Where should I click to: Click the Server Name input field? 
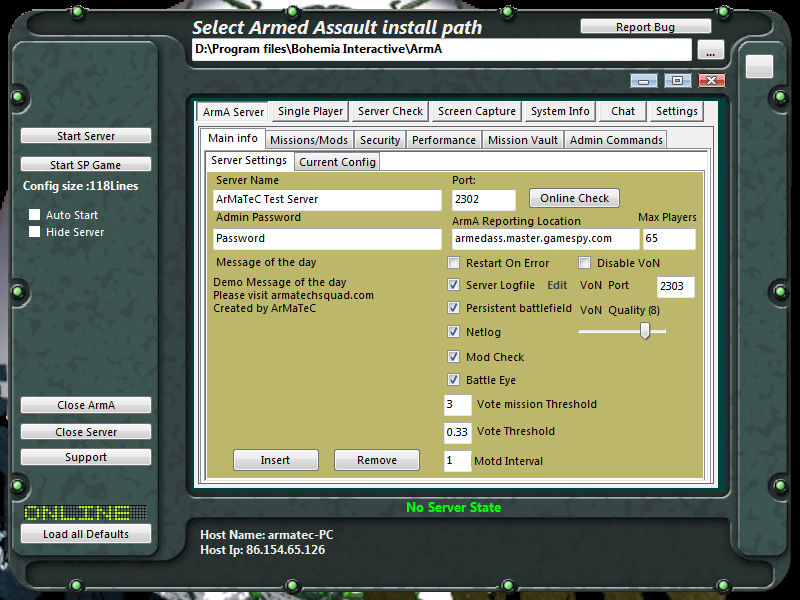[327, 199]
